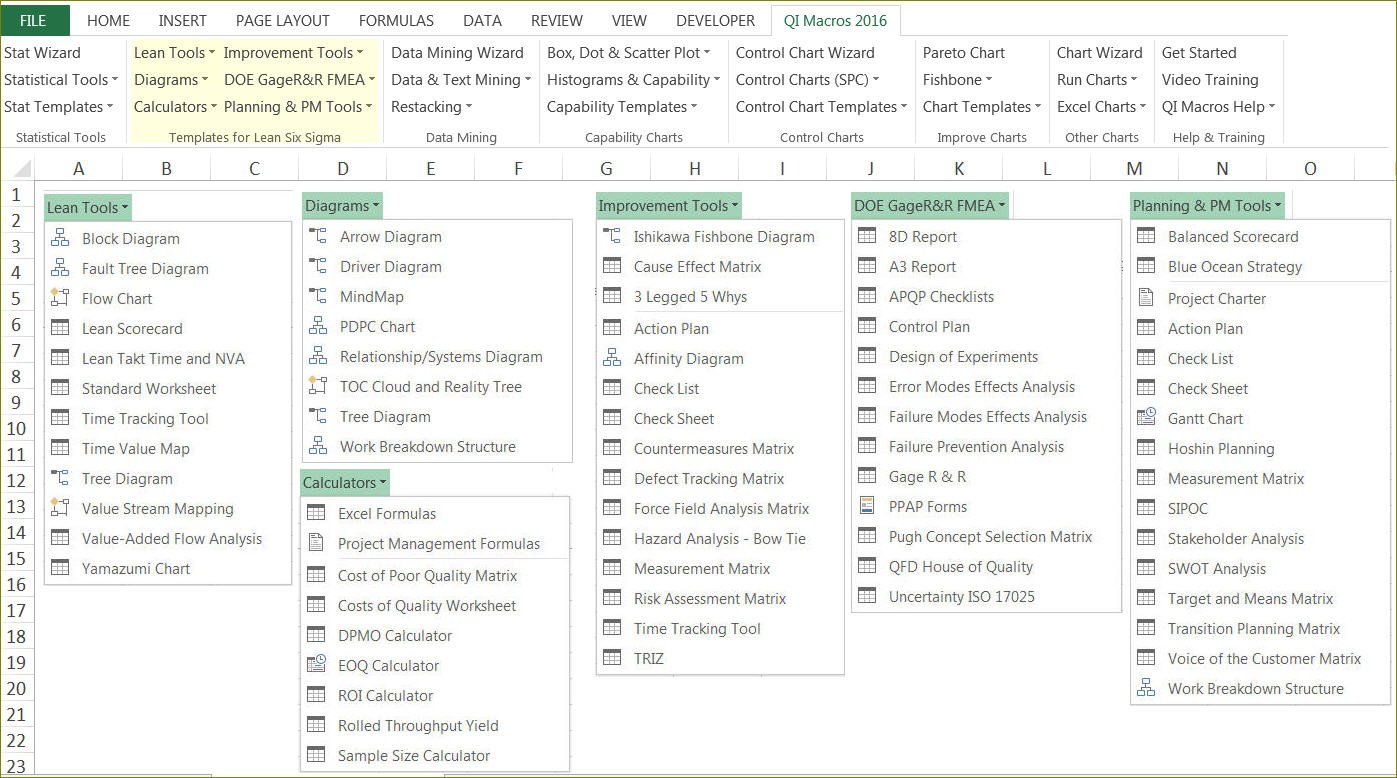The width and height of the screenshot is (1397, 778).
Task: Click the Gage R & R icon
Action: pyautogui.click(x=867, y=476)
